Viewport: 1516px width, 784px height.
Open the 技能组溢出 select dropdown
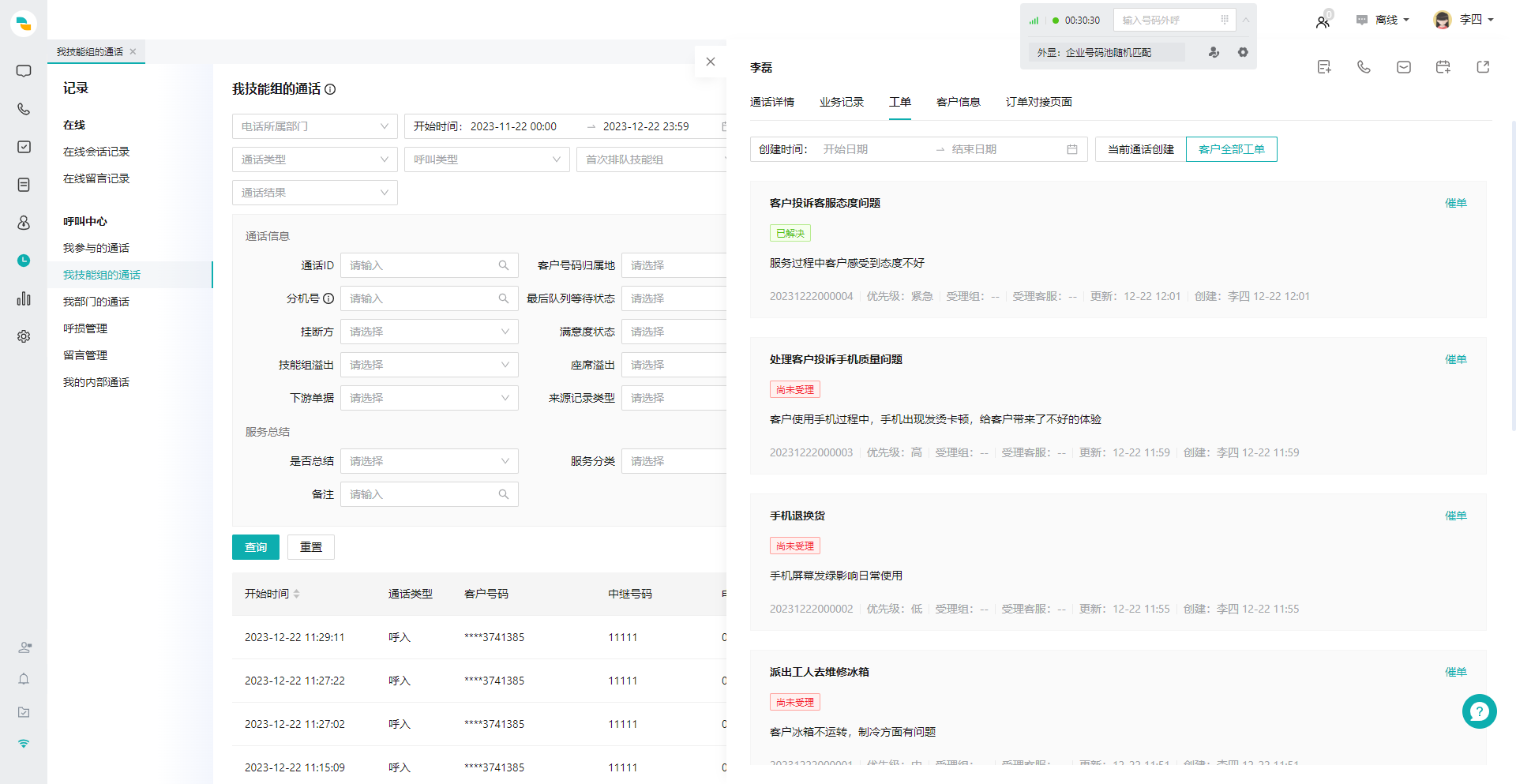click(x=430, y=365)
